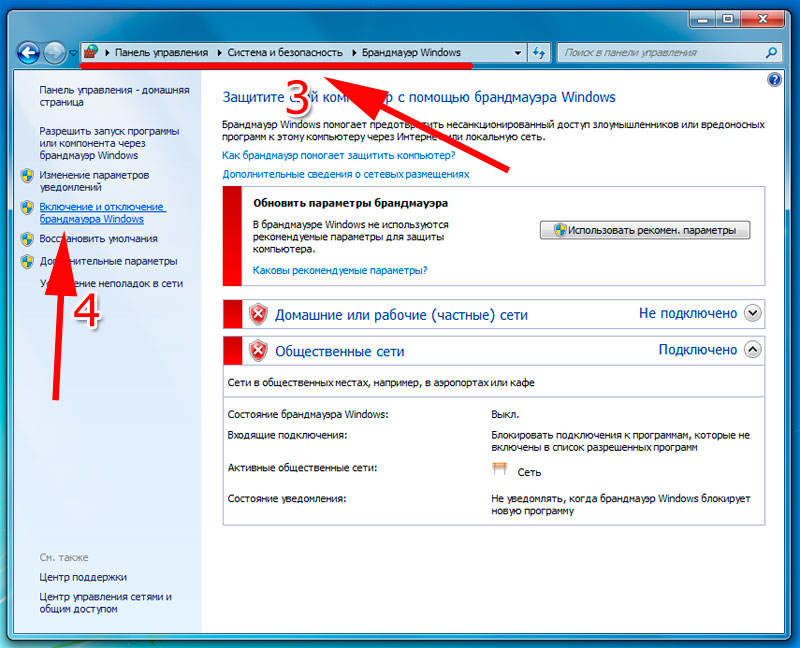Open 'Дополнительные сведения о сетевых размещениях' link

tap(345, 174)
